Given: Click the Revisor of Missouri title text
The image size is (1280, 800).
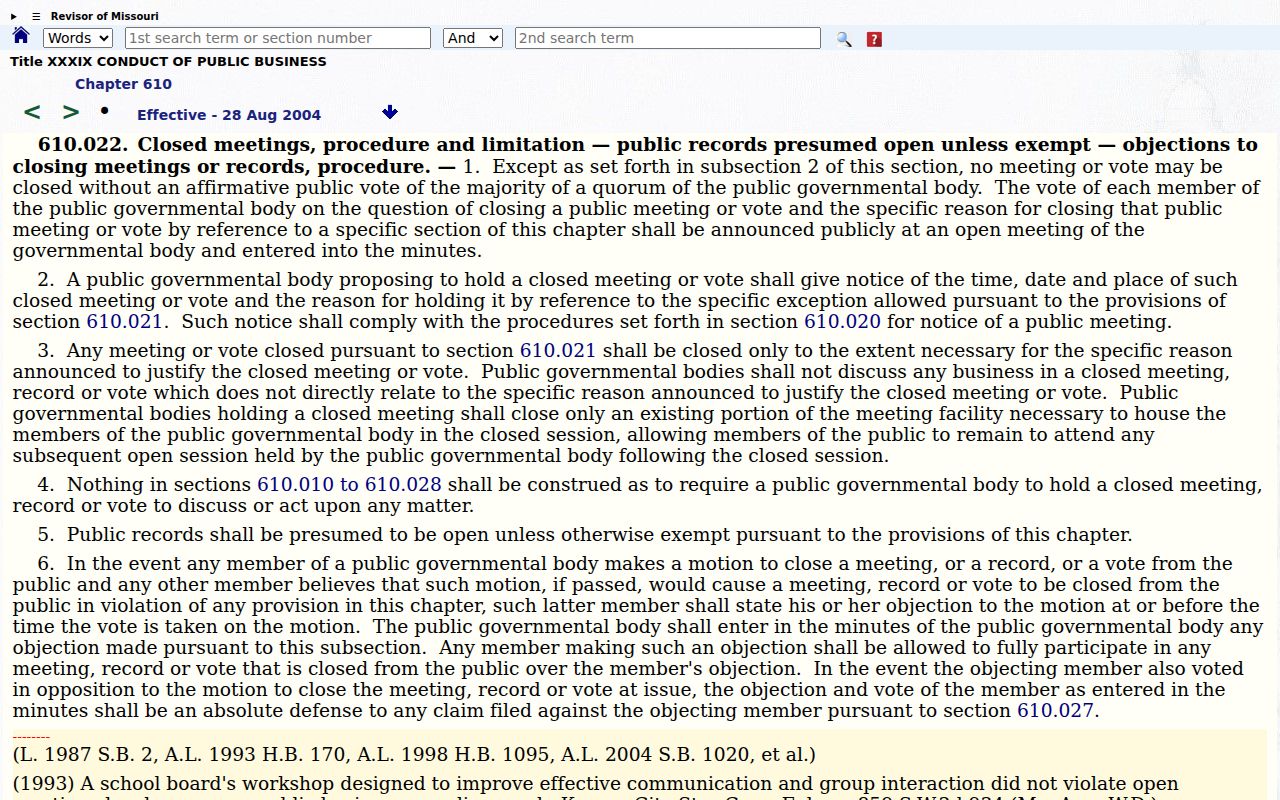Looking at the screenshot, I should (105, 16).
